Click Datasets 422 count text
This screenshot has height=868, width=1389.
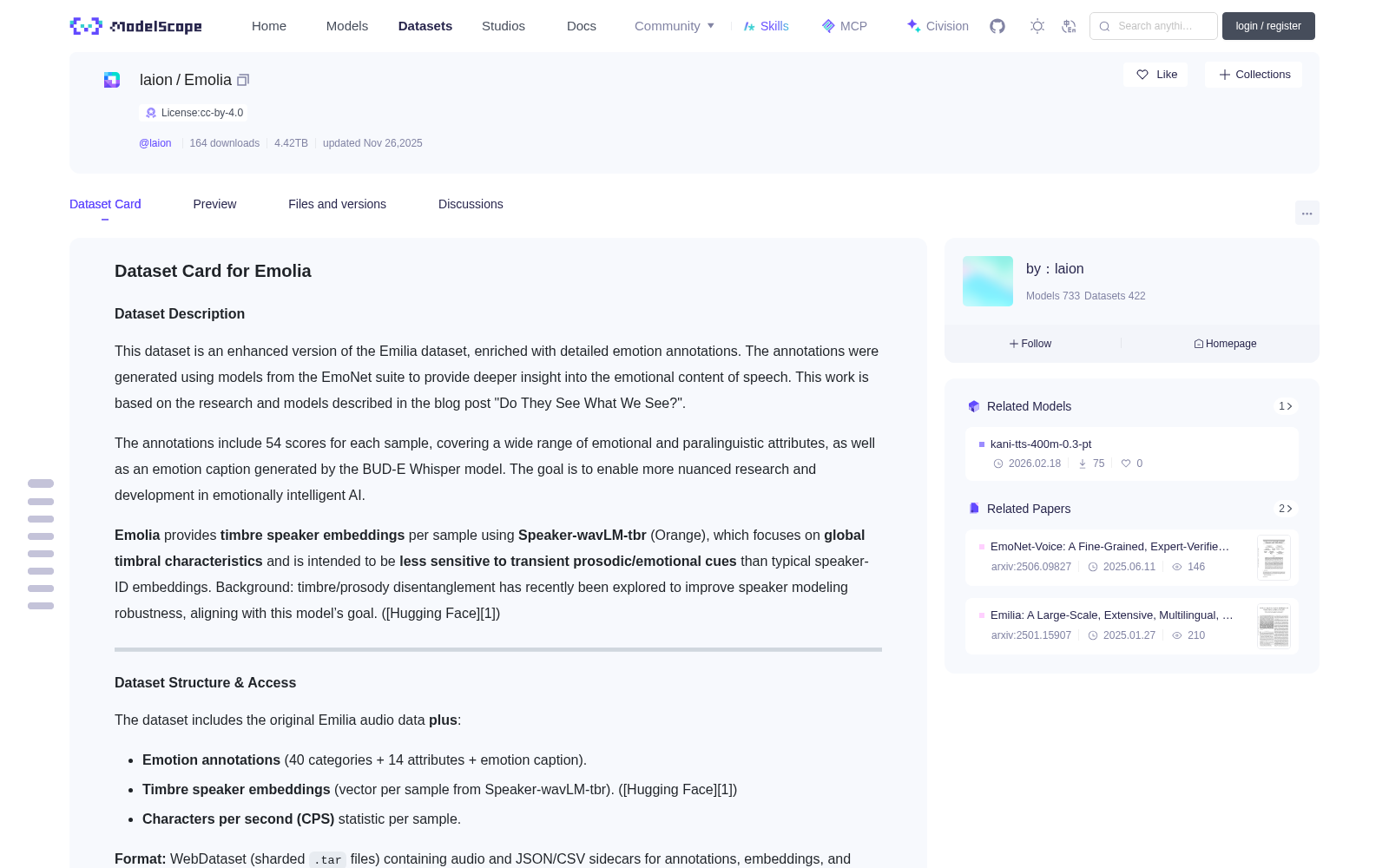[x=1115, y=296]
